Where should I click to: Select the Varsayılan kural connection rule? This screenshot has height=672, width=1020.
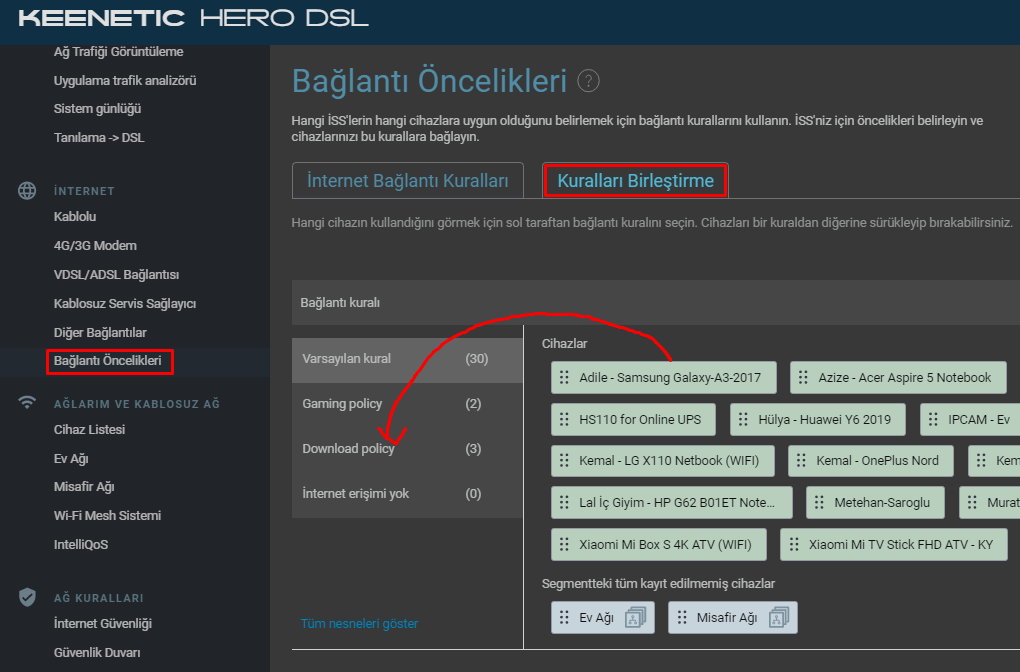click(x=407, y=359)
